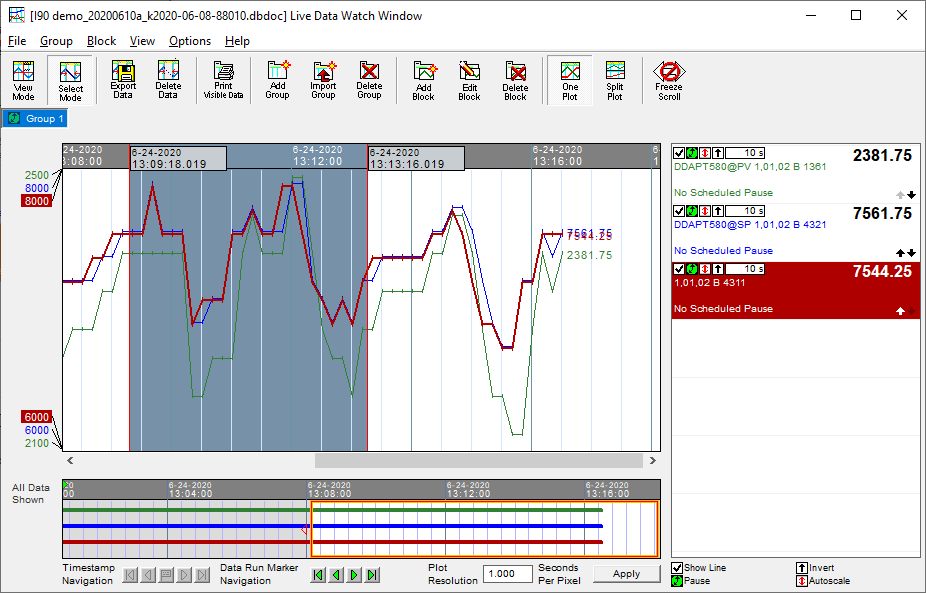926x593 pixels.
Task: Open the Block menu
Action: pos(101,41)
